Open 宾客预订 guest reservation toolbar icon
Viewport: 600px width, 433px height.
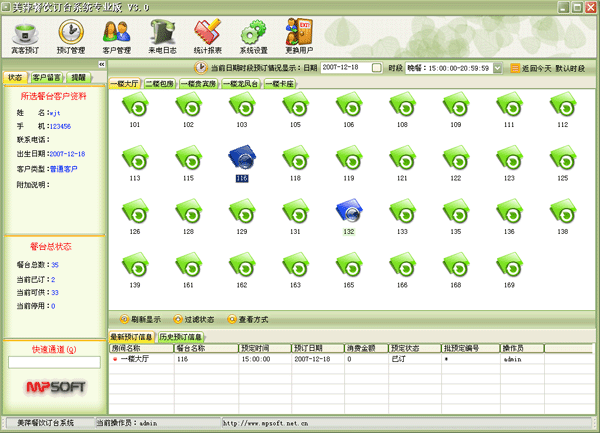(26, 35)
